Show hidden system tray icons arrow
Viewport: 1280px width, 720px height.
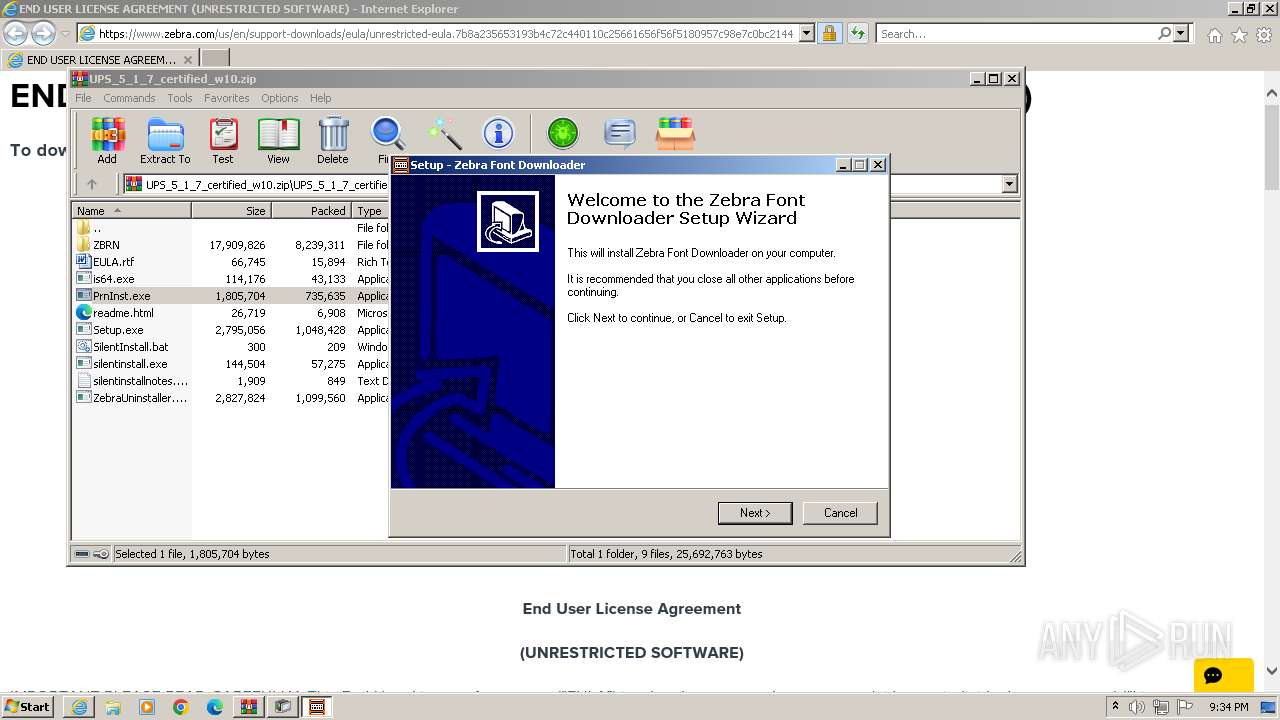[x=1115, y=707]
